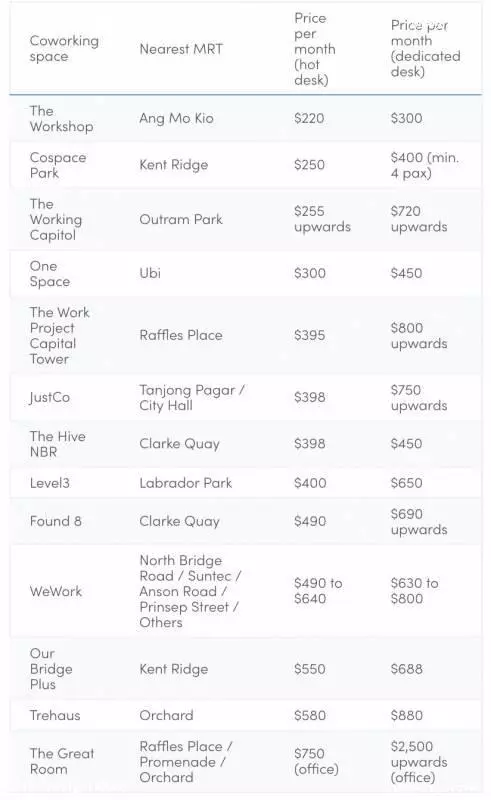Select the dedicated desk price header
This screenshot has width=491, height=800.
[x=425, y=48]
